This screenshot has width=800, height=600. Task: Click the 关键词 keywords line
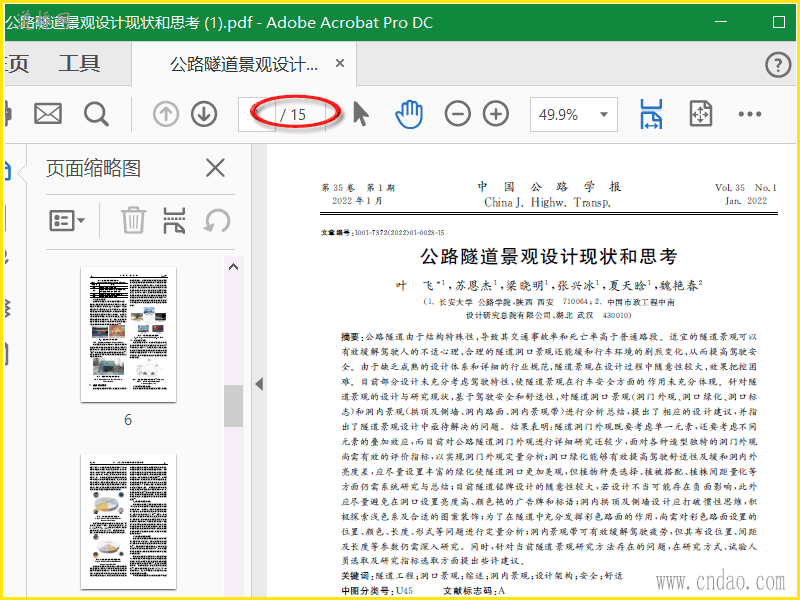482,576
